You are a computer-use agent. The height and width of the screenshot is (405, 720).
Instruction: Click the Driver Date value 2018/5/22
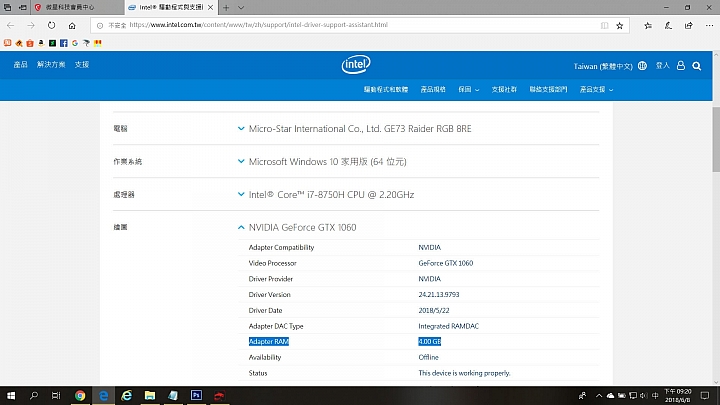pyautogui.click(x=433, y=310)
